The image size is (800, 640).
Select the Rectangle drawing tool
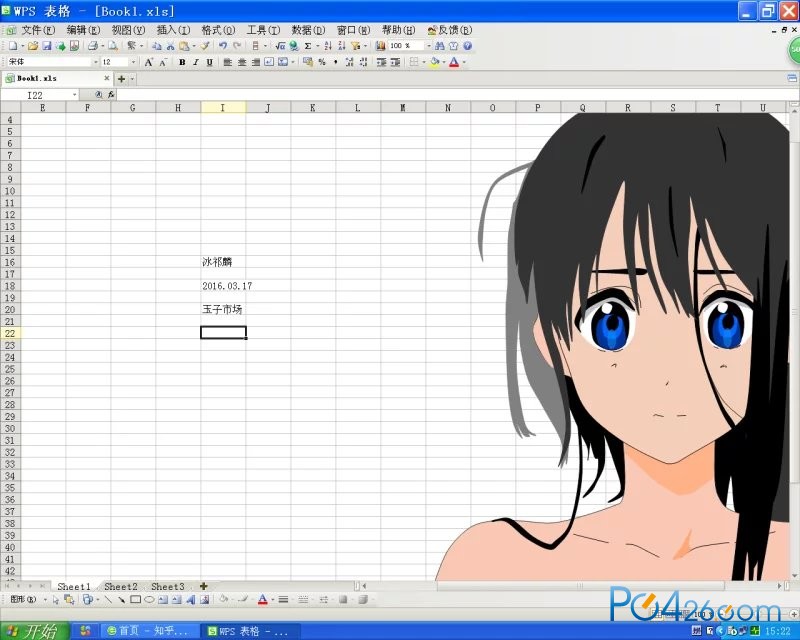[135, 600]
